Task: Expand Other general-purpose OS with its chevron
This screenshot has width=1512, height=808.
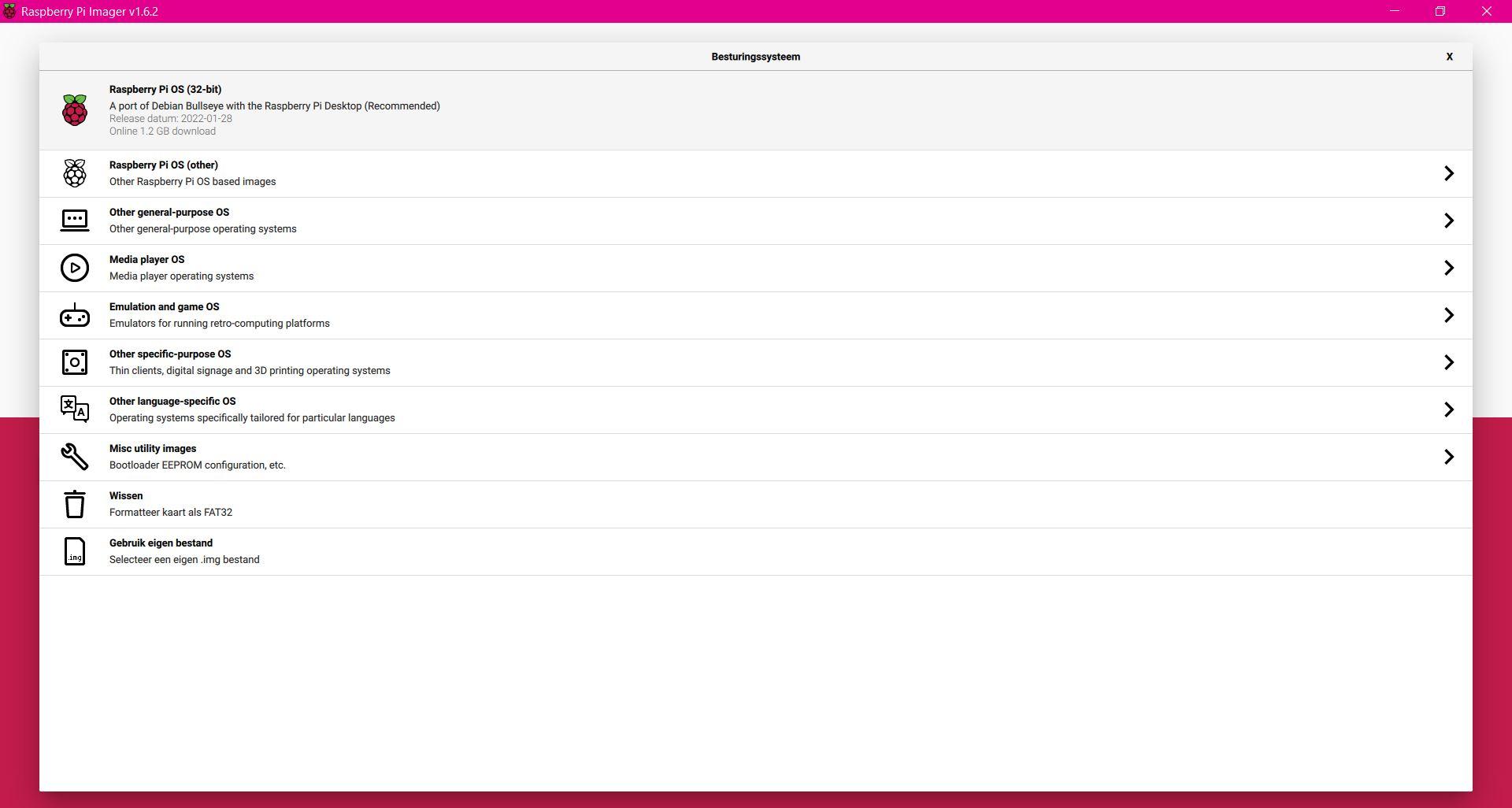Action: (x=1449, y=221)
